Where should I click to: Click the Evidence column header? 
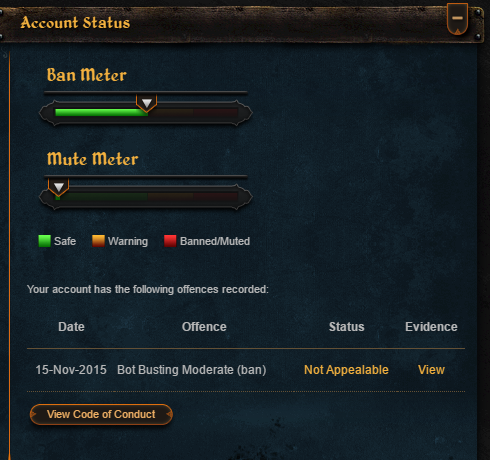[x=431, y=327]
